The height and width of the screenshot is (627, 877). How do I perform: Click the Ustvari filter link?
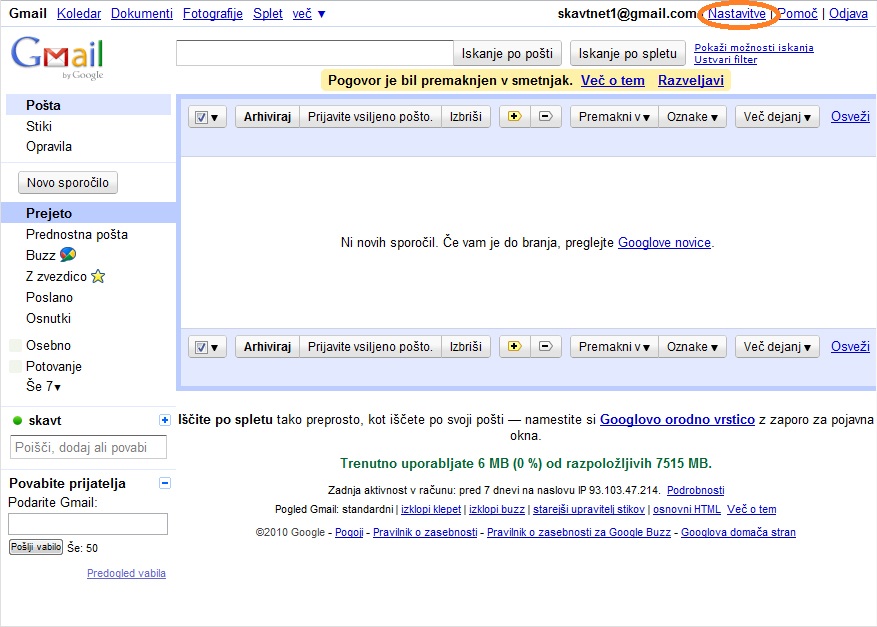tap(725, 59)
